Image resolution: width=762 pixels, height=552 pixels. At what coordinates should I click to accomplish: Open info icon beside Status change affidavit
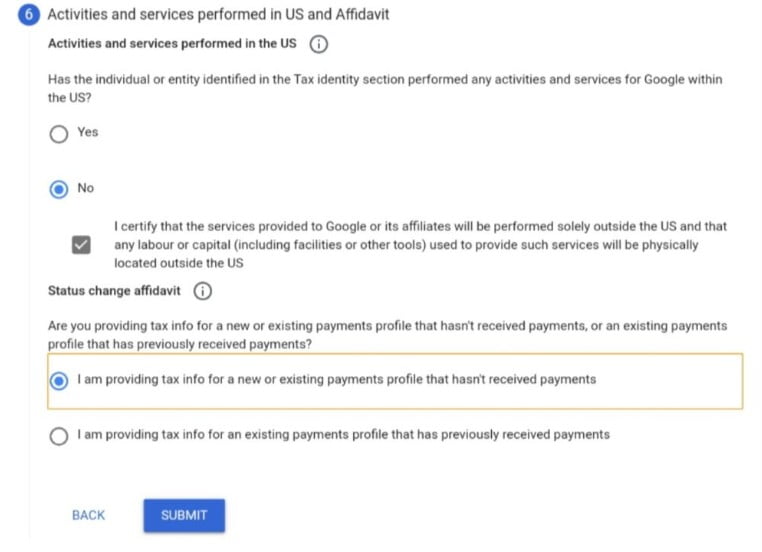[203, 291]
